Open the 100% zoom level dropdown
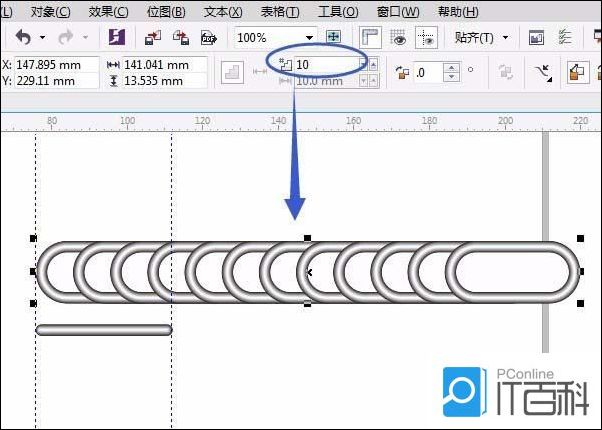 click(309, 37)
